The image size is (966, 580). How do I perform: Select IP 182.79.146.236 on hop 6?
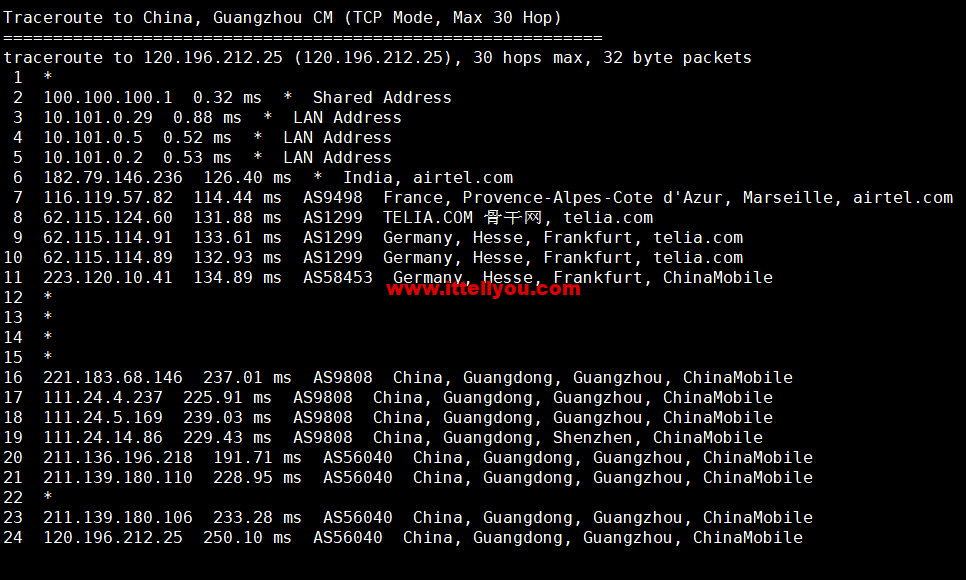[x=113, y=178]
